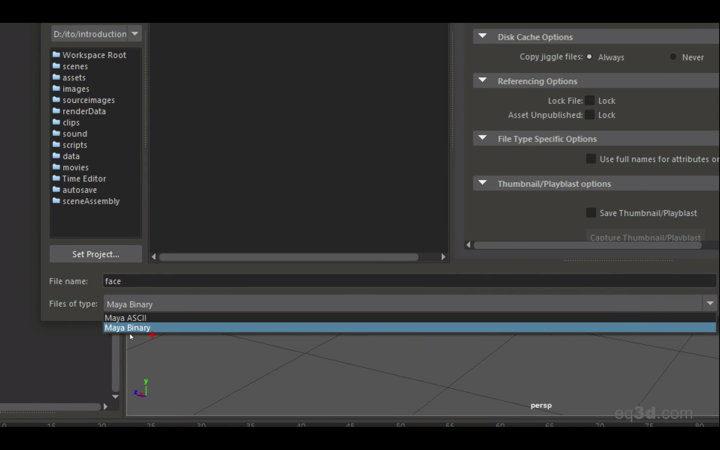
Task: Open the D:/ito/introduction path dropdown
Action: coord(96,34)
